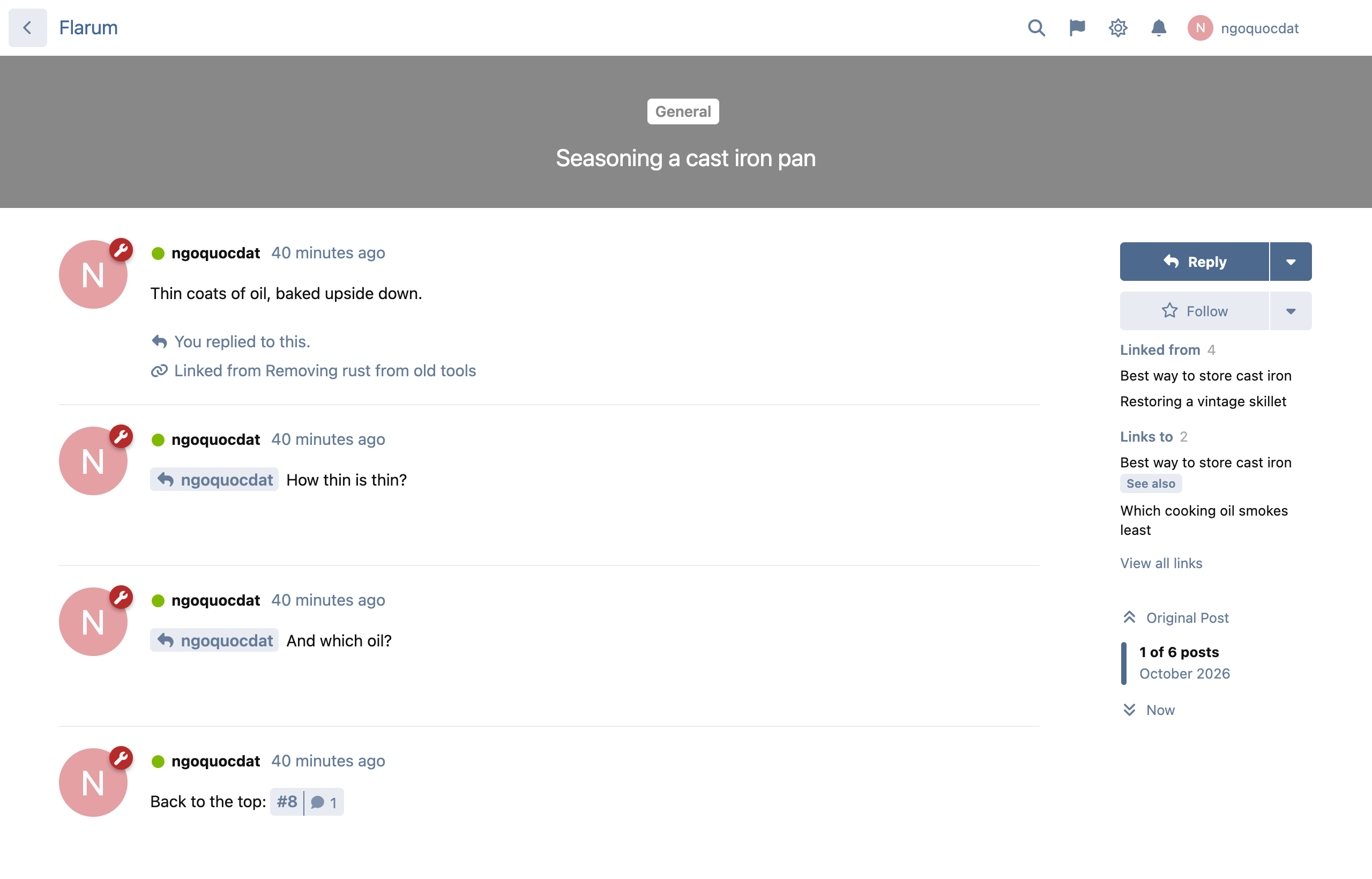Click the back arrow button beside Flarum
Viewport: 1372px width, 879px height.
tap(27, 27)
